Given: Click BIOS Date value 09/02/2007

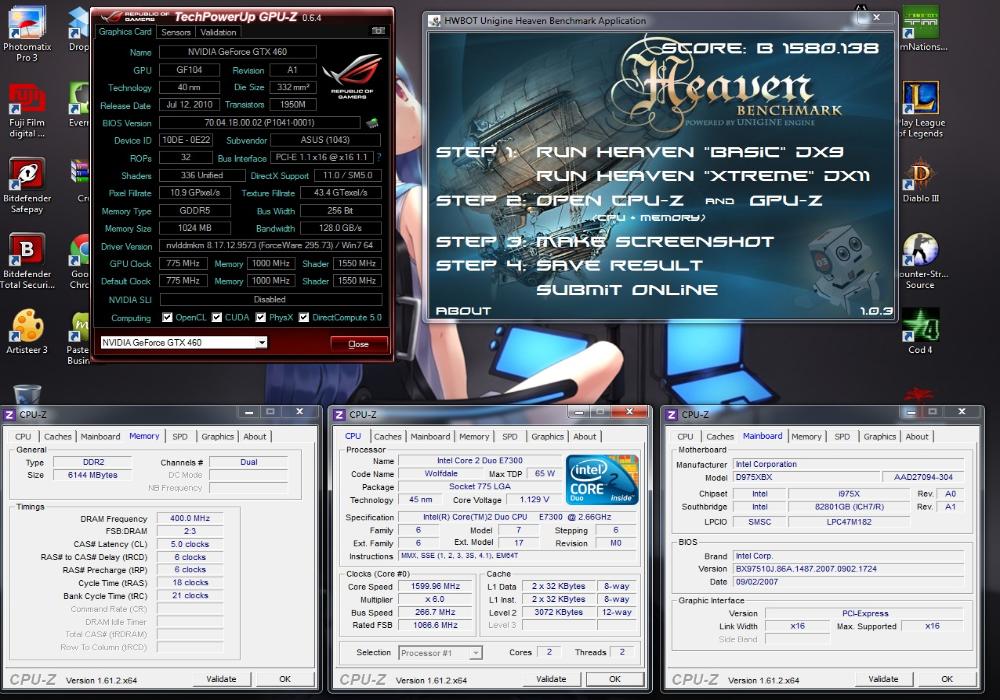Looking at the screenshot, I should click(848, 581).
